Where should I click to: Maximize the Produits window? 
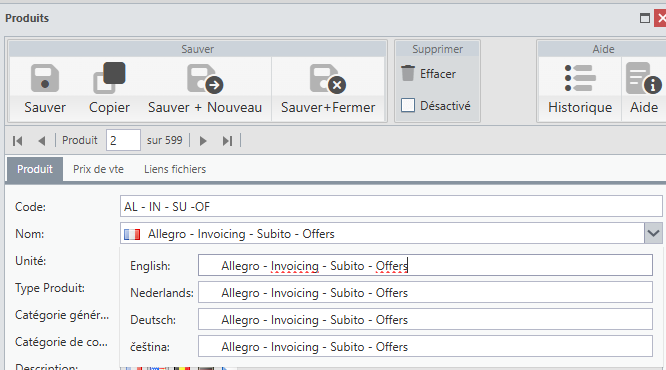click(x=645, y=18)
